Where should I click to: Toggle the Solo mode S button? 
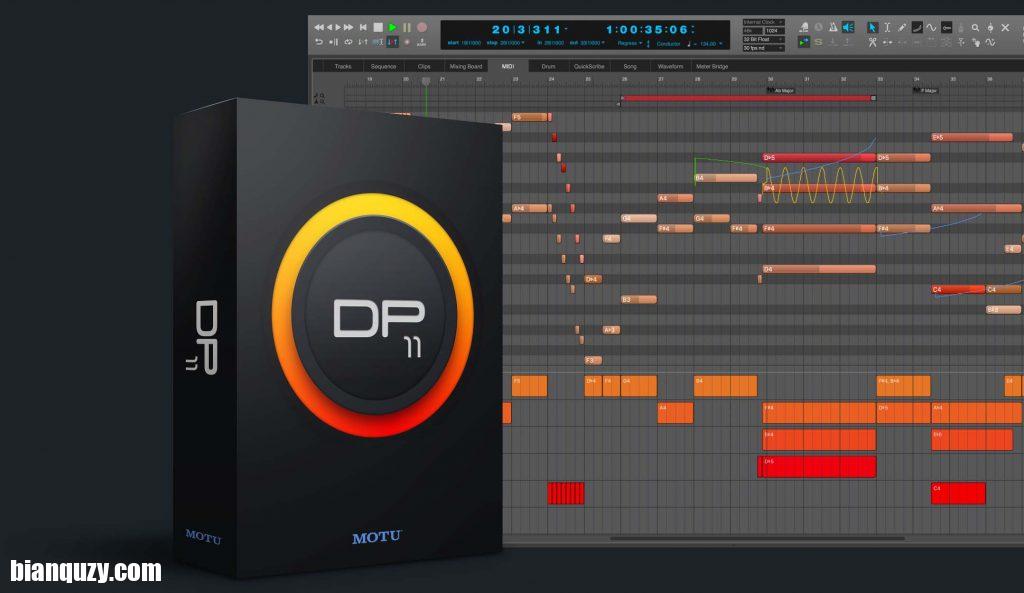tap(818, 42)
